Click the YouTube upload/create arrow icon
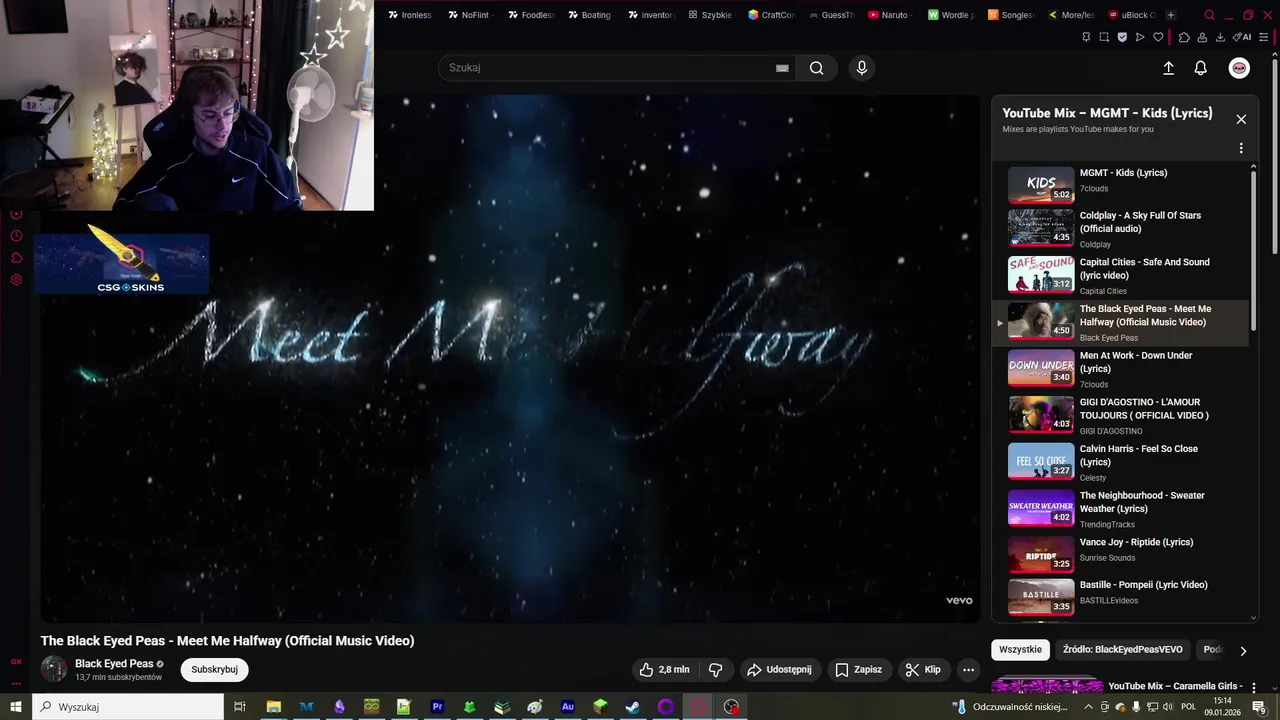The width and height of the screenshot is (1280, 720). pos(1168,68)
